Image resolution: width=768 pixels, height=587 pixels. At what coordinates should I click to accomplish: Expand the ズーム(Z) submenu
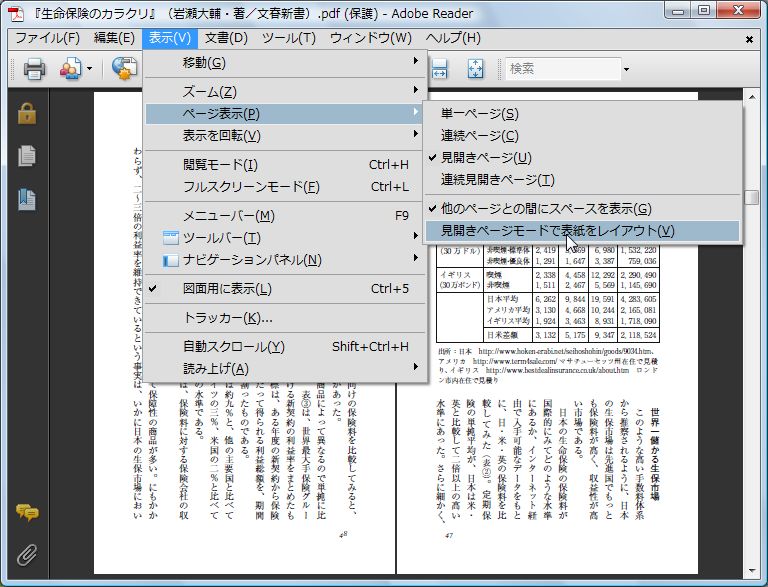click(285, 92)
